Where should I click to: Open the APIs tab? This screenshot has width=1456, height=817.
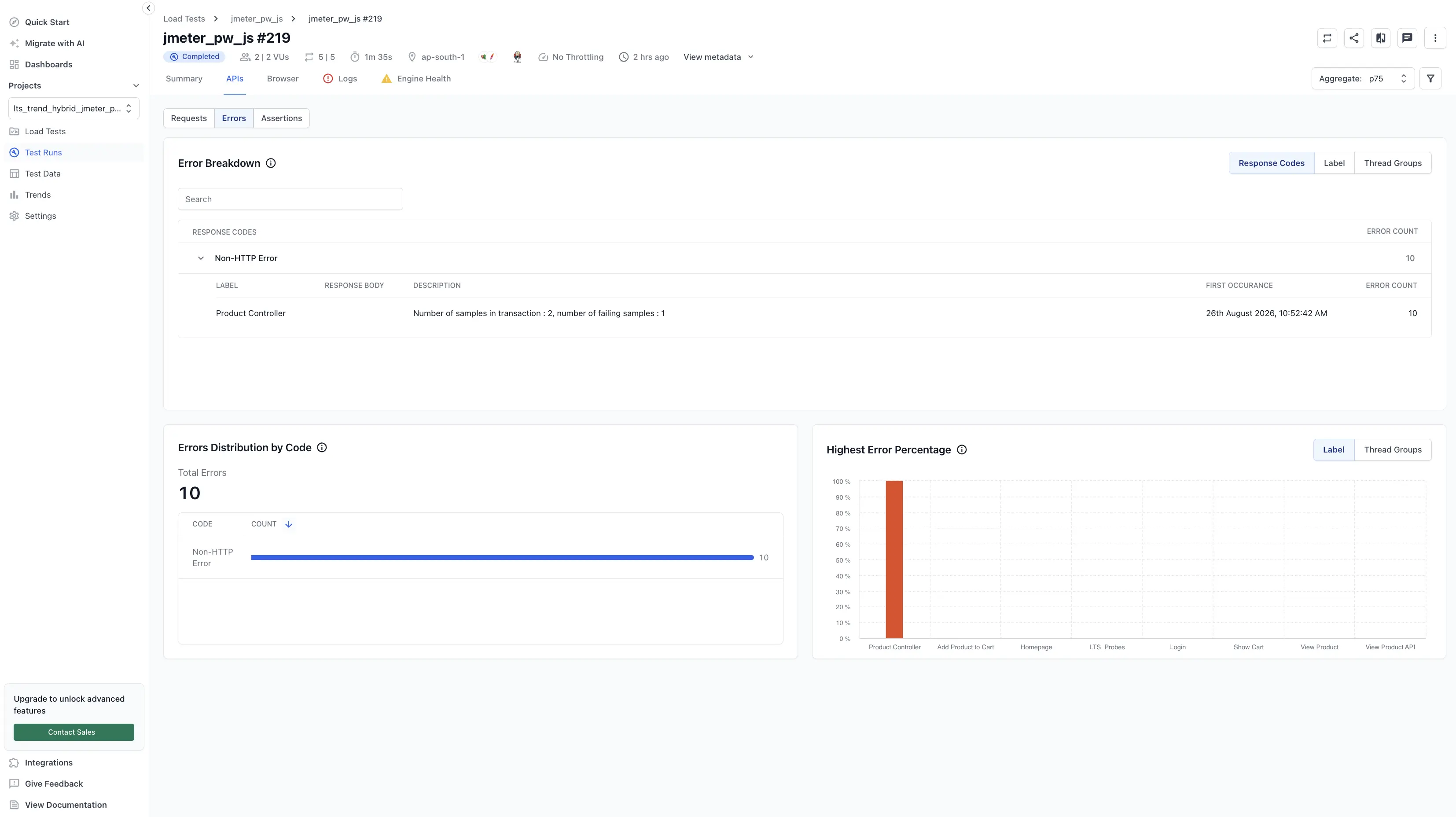(235, 79)
